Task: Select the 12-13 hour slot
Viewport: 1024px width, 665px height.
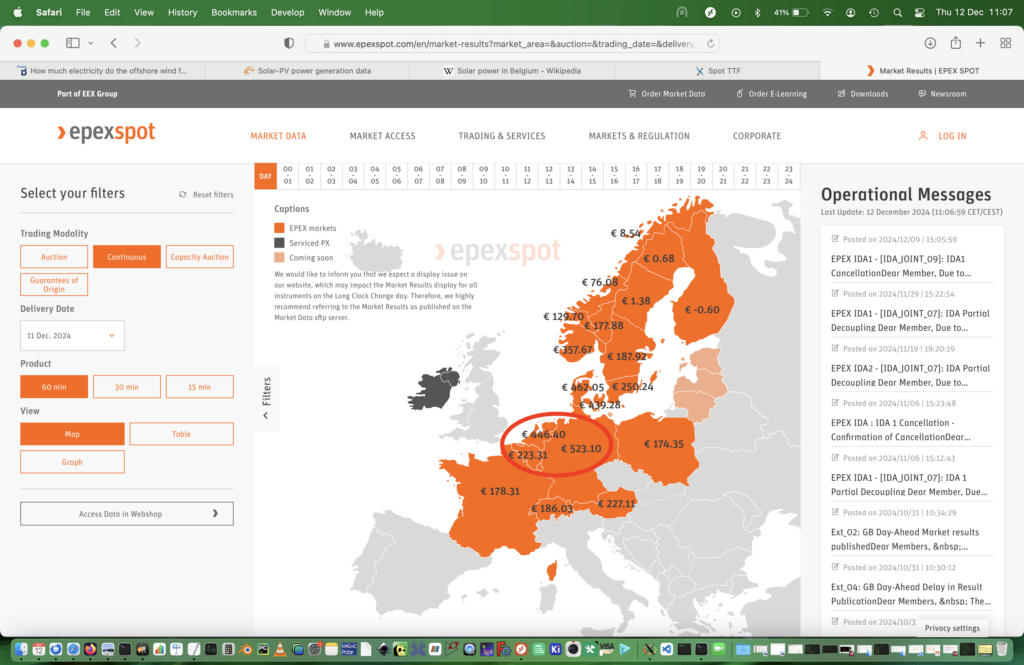Action: coord(549,175)
